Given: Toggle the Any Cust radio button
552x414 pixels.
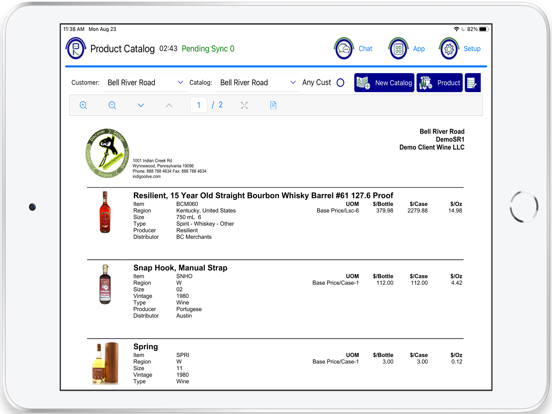Looking at the screenshot, I should click(340, 83).
